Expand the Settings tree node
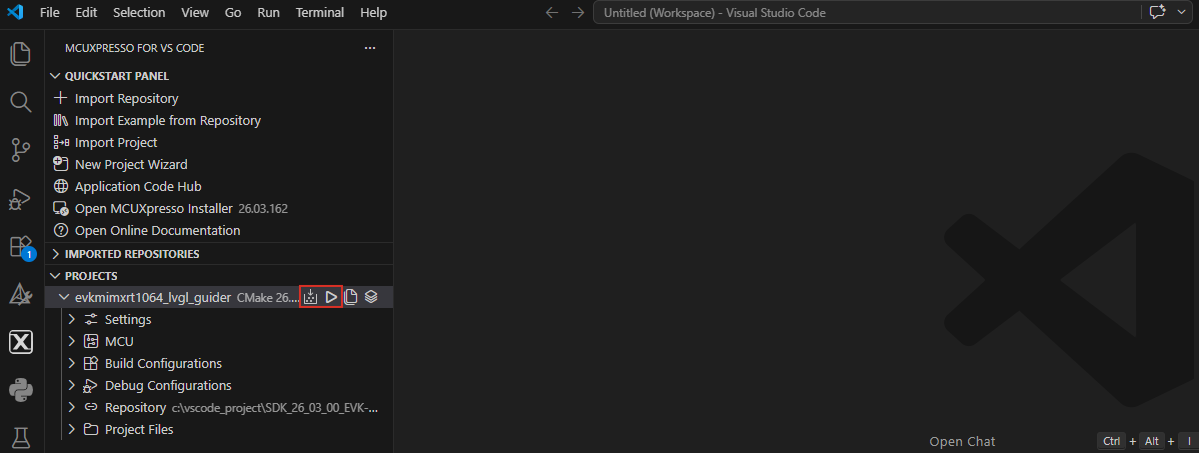1199x453 pixels. tap(72, 319)
